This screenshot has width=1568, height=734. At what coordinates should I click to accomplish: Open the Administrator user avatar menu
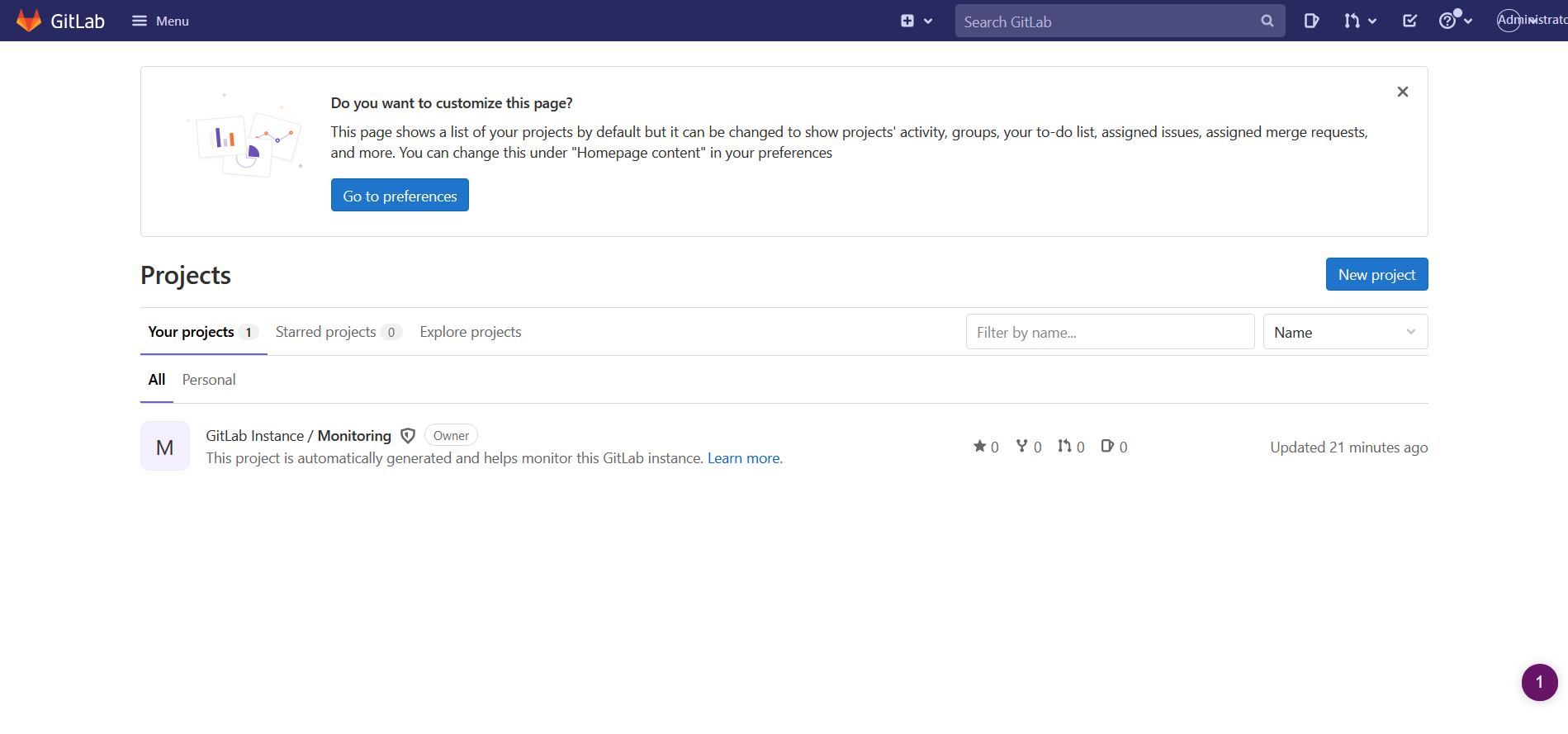point(1532,20)
